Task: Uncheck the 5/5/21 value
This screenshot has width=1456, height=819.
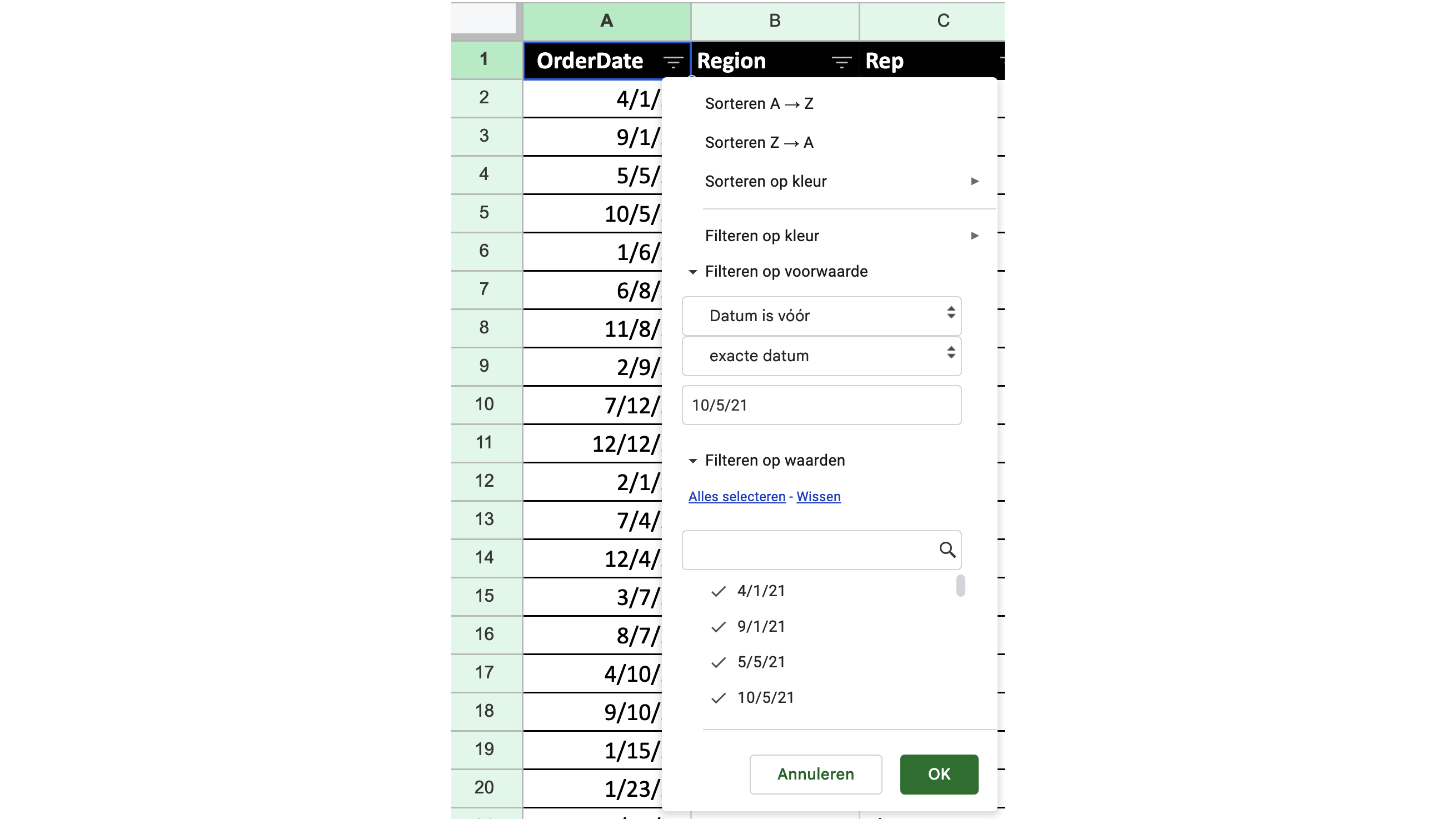Action: point(719,662)
